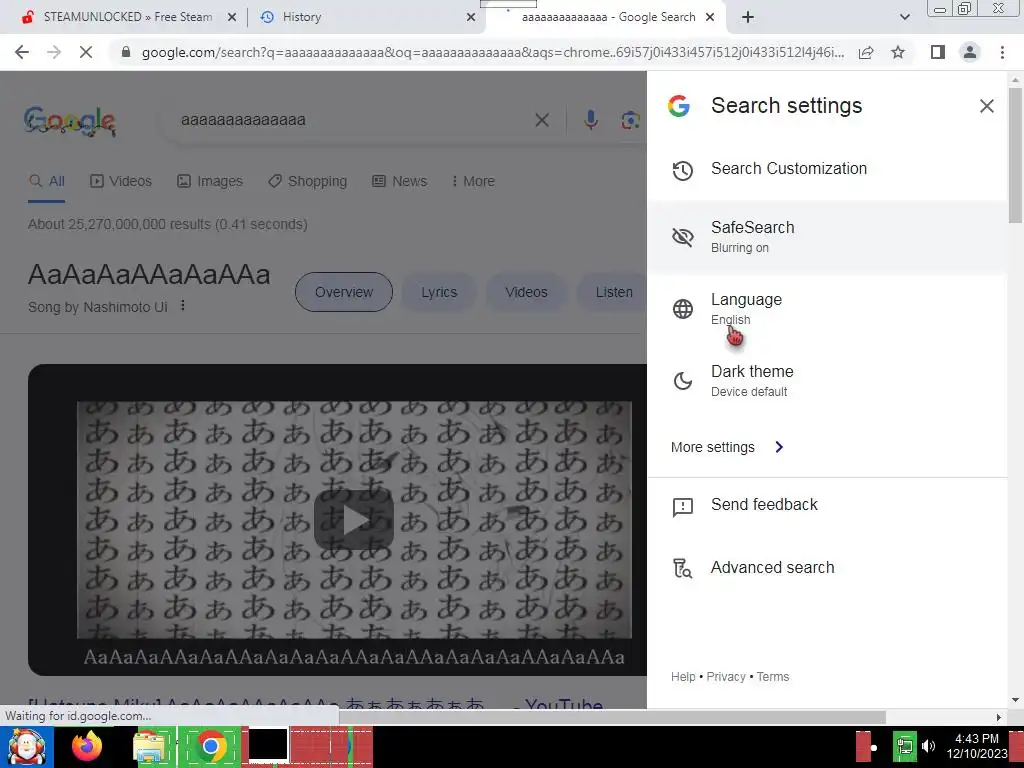The height and width of the screenshot is (768, 1024).
Task: Start voice search with microphone icon
Action: (x=590, y=120)
